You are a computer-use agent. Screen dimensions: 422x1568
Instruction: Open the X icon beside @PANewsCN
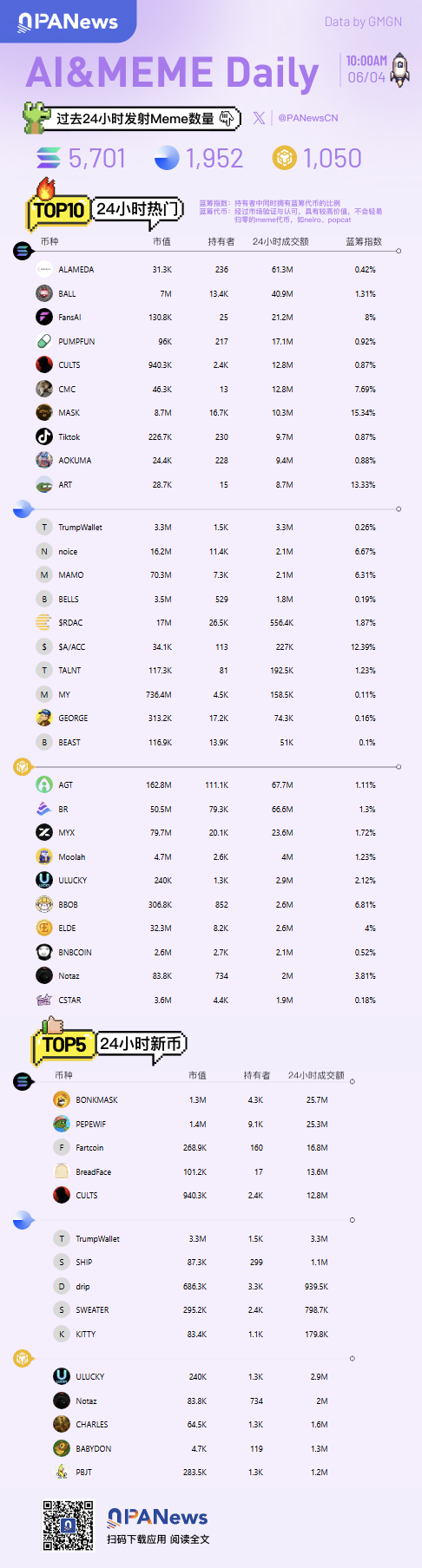tap(259, 118)
